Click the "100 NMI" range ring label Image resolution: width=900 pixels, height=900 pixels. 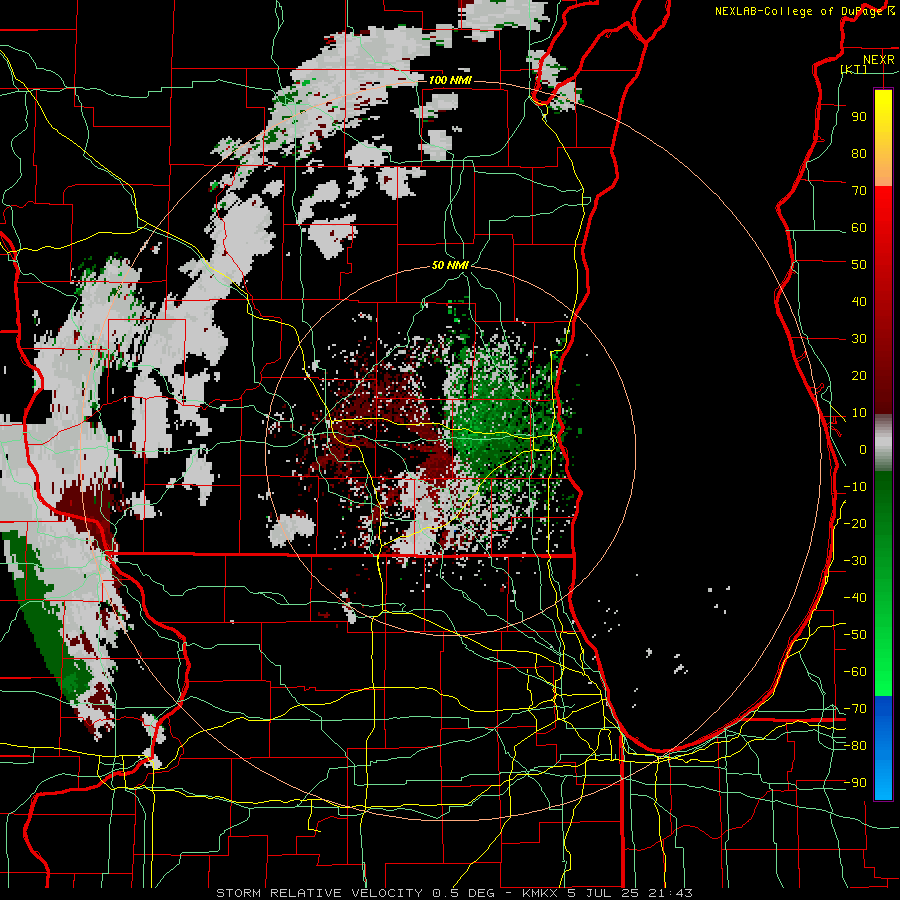pos(450,80)
